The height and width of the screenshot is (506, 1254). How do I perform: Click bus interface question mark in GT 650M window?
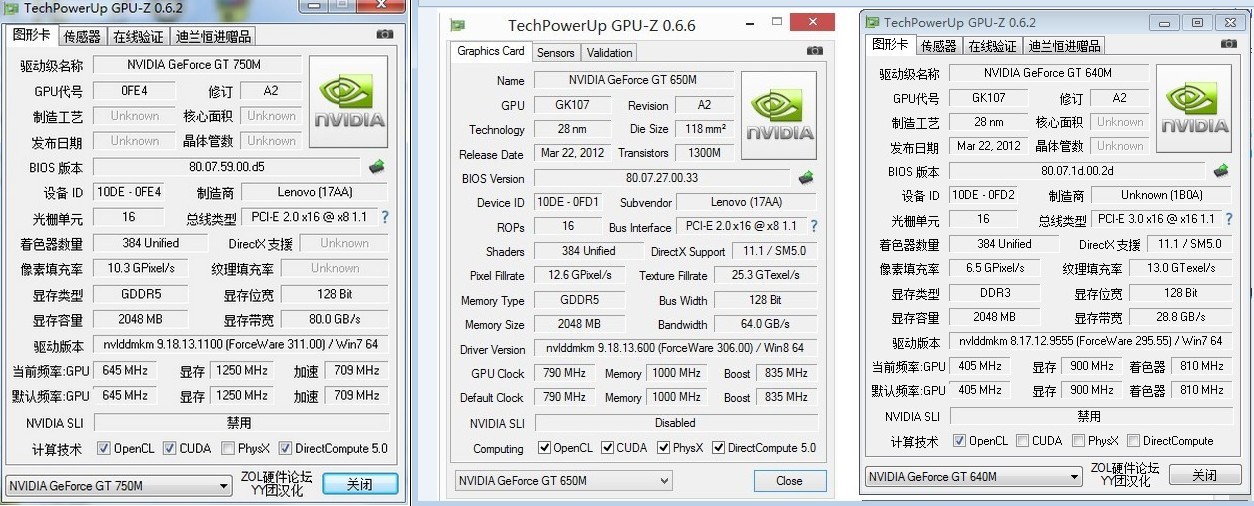pos(813,226)
